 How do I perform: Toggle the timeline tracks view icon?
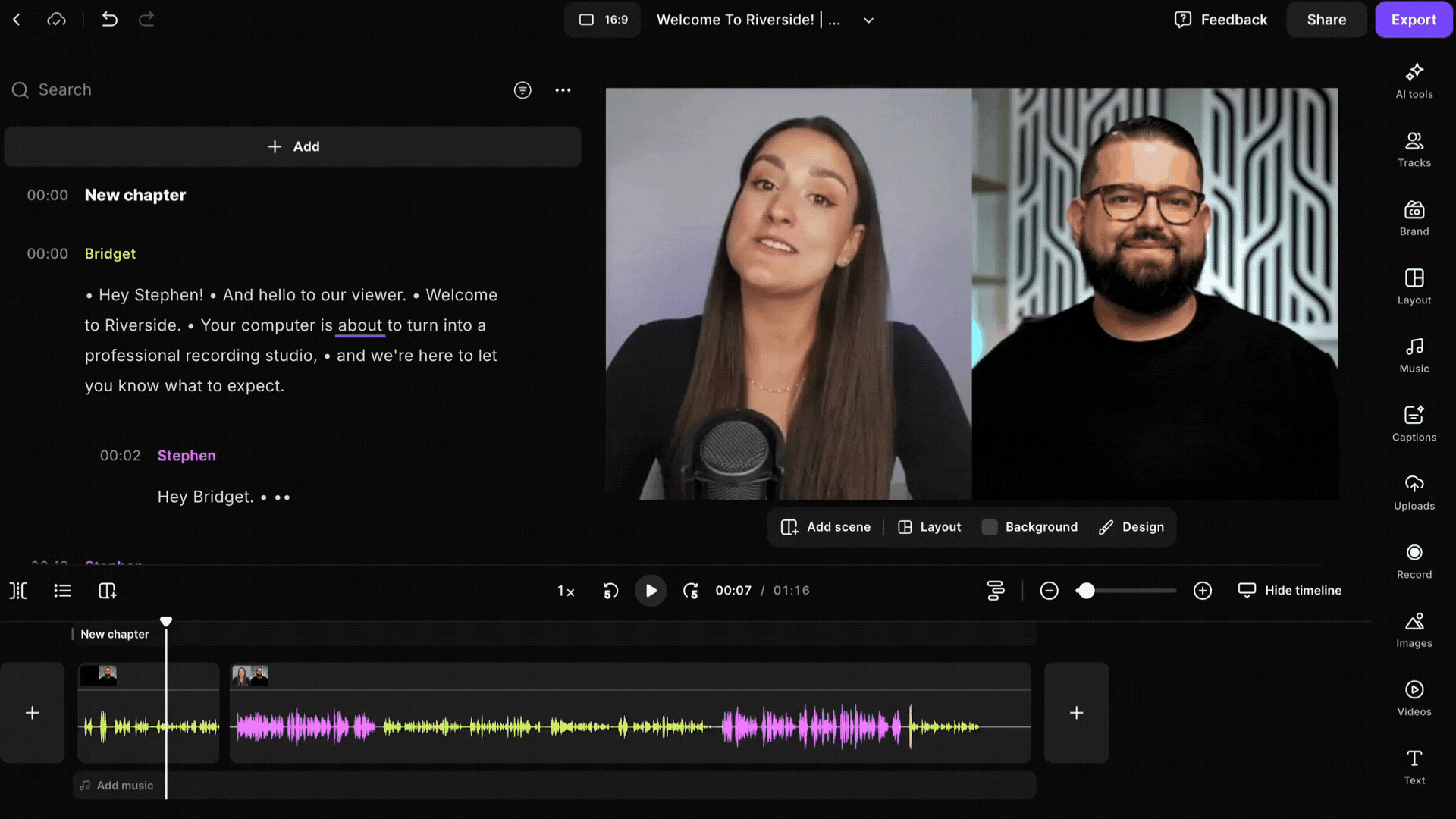(x=995, y=591)
